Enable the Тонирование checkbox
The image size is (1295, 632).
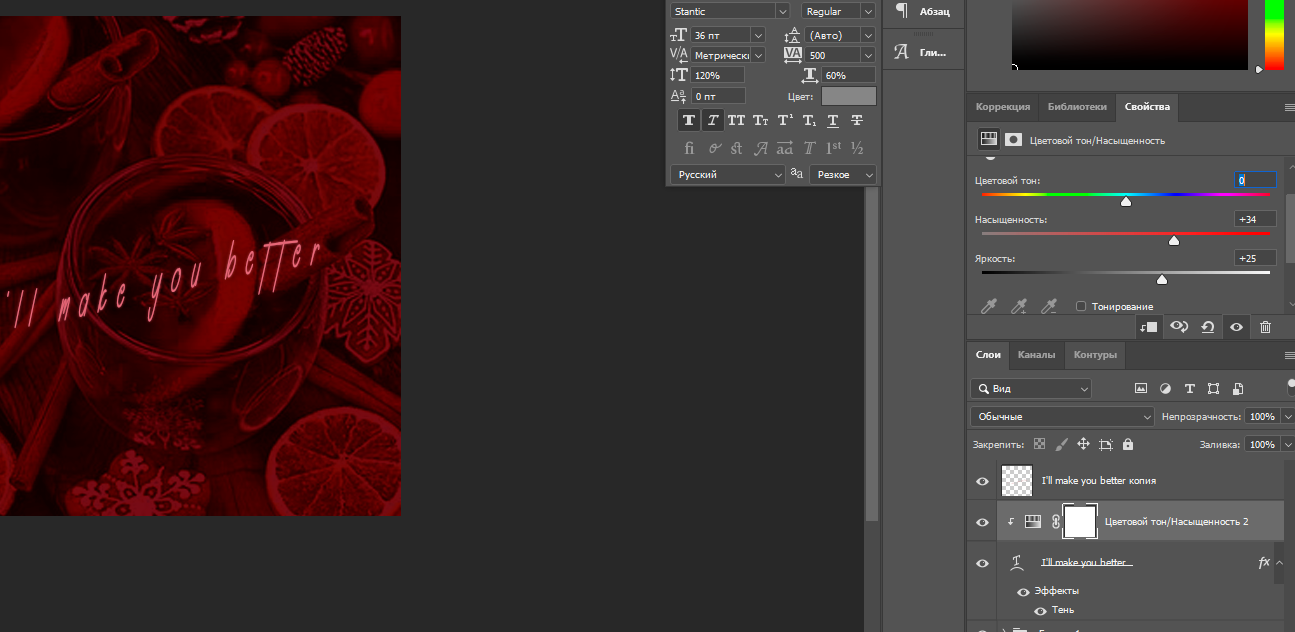[1081, 306]
